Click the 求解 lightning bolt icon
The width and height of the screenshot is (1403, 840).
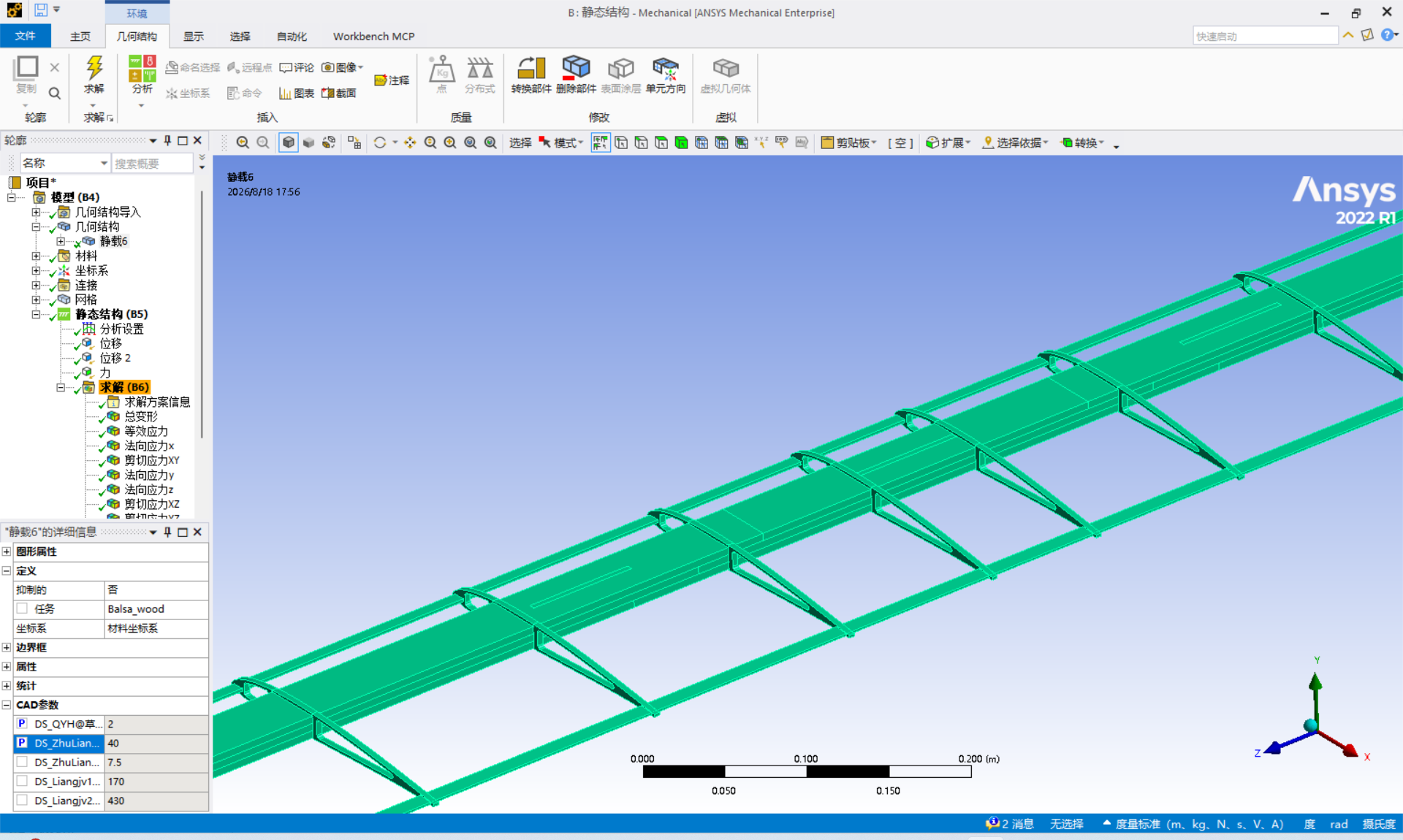[x=94, y=68]
